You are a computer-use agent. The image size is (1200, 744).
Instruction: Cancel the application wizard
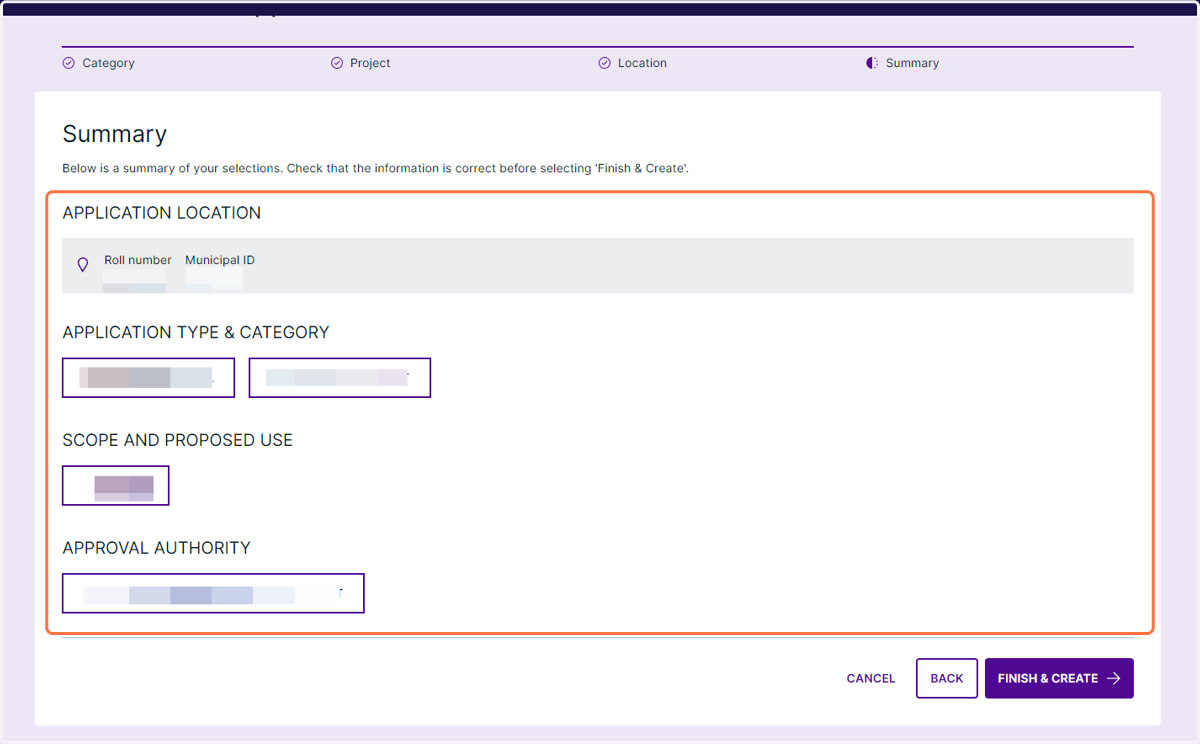(871, 678)
